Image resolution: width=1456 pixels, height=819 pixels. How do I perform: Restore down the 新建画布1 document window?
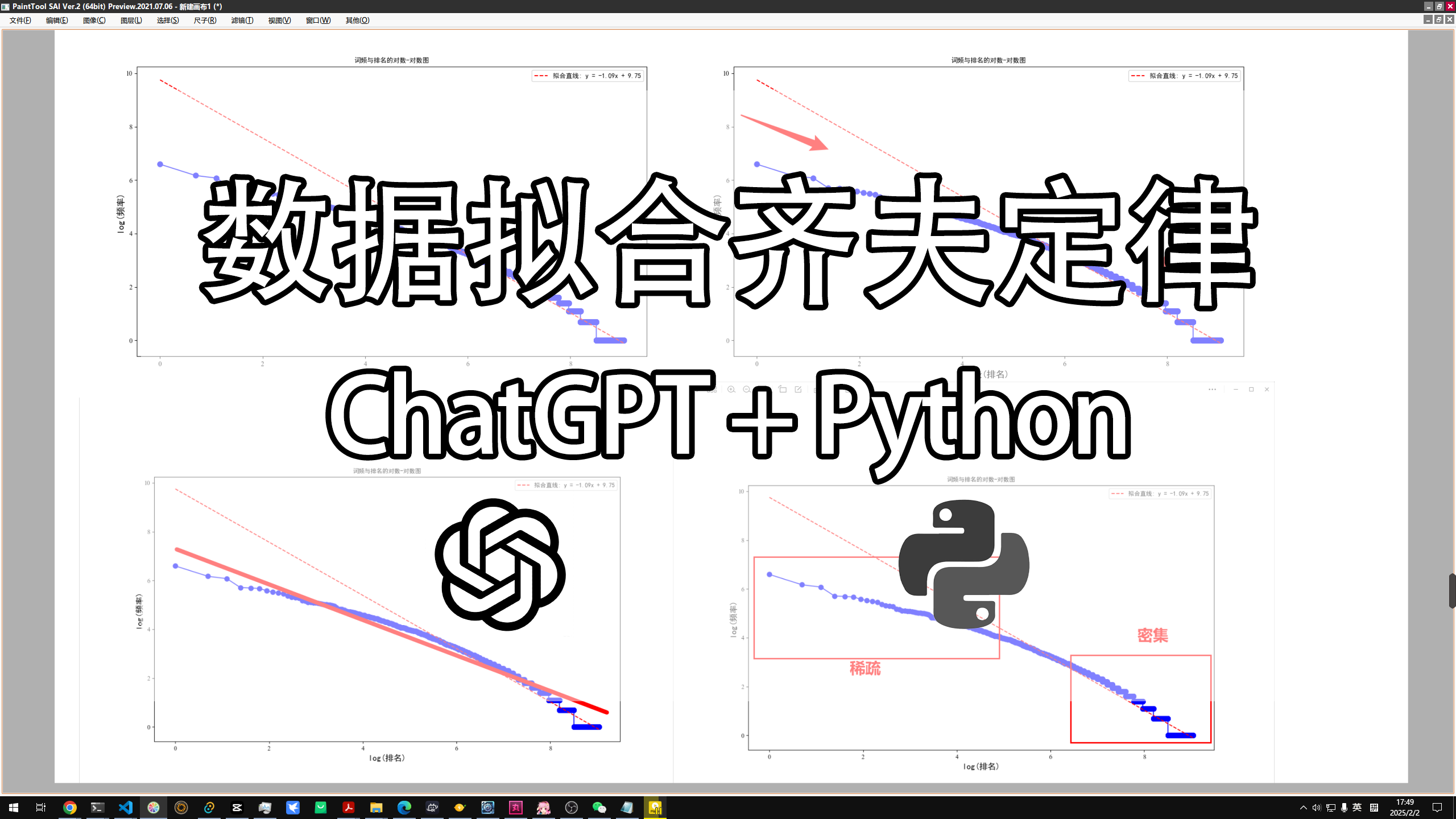1439,20
